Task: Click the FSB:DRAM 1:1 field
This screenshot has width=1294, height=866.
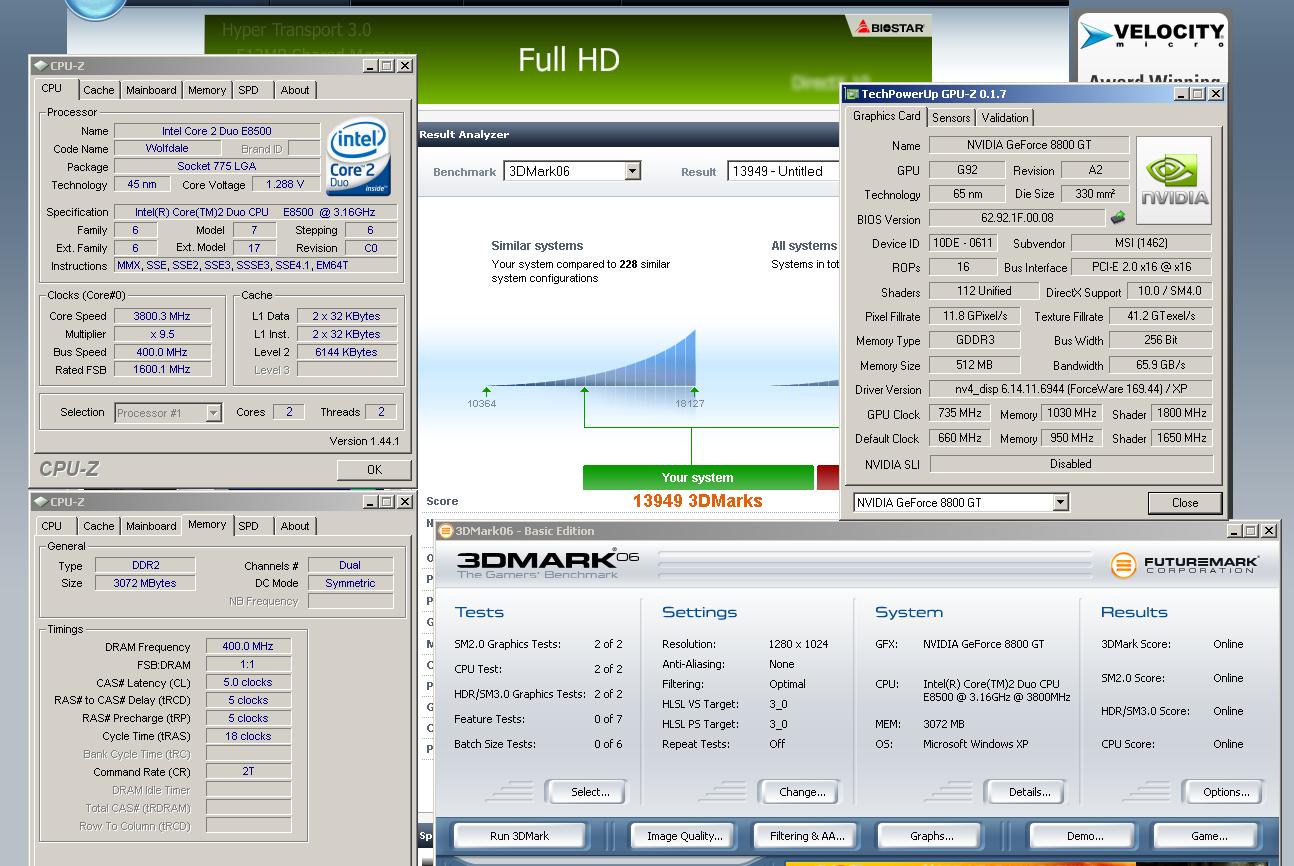Action: pyautogui.click(x=248, y=664)
